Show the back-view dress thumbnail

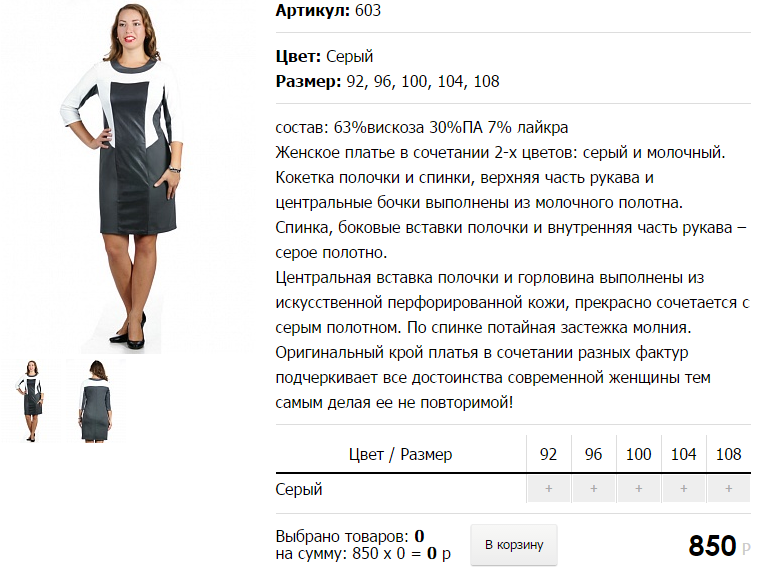[x=96, y=401]
